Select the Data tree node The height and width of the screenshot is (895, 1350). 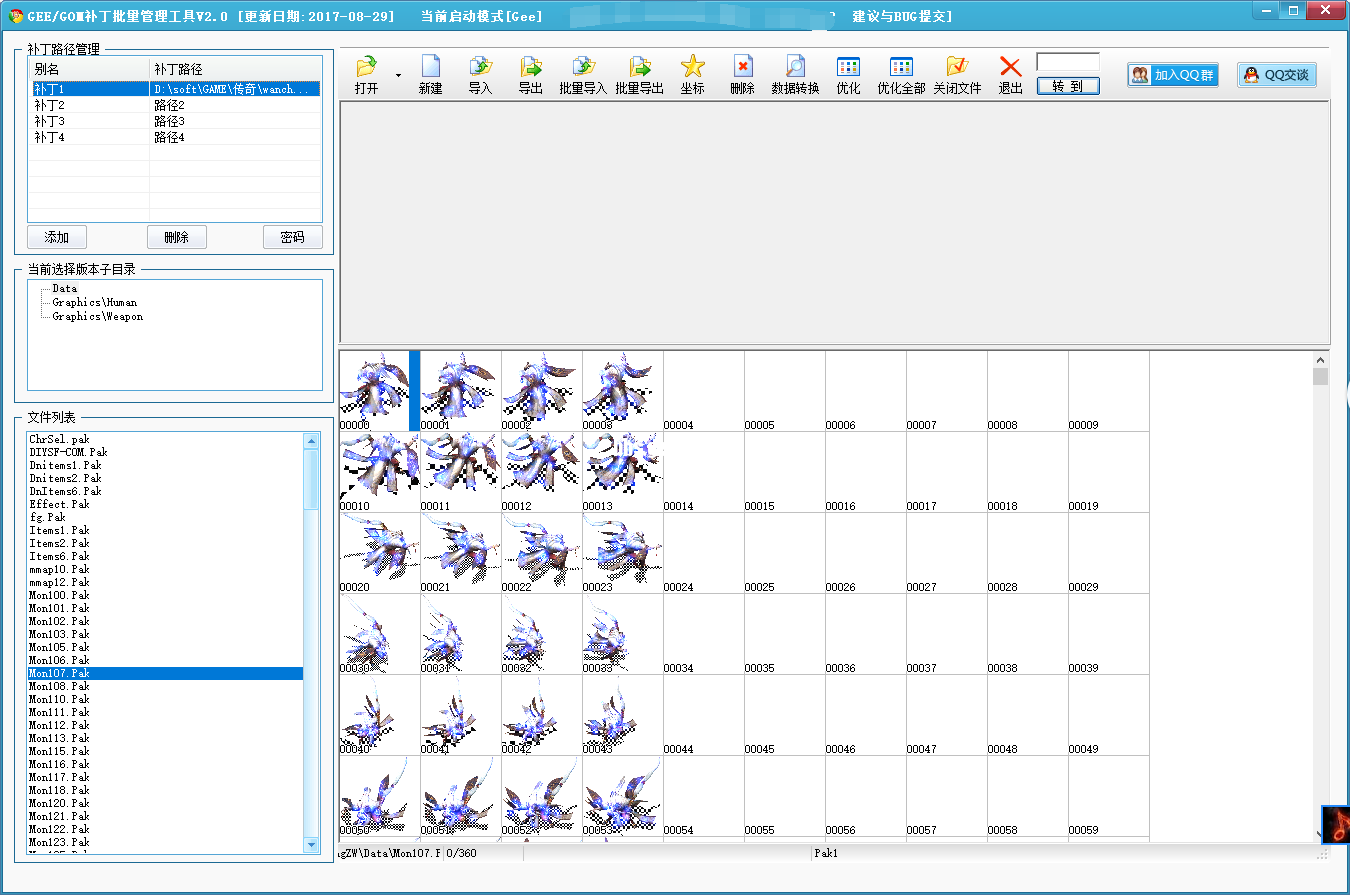click(x=65, y=288)
